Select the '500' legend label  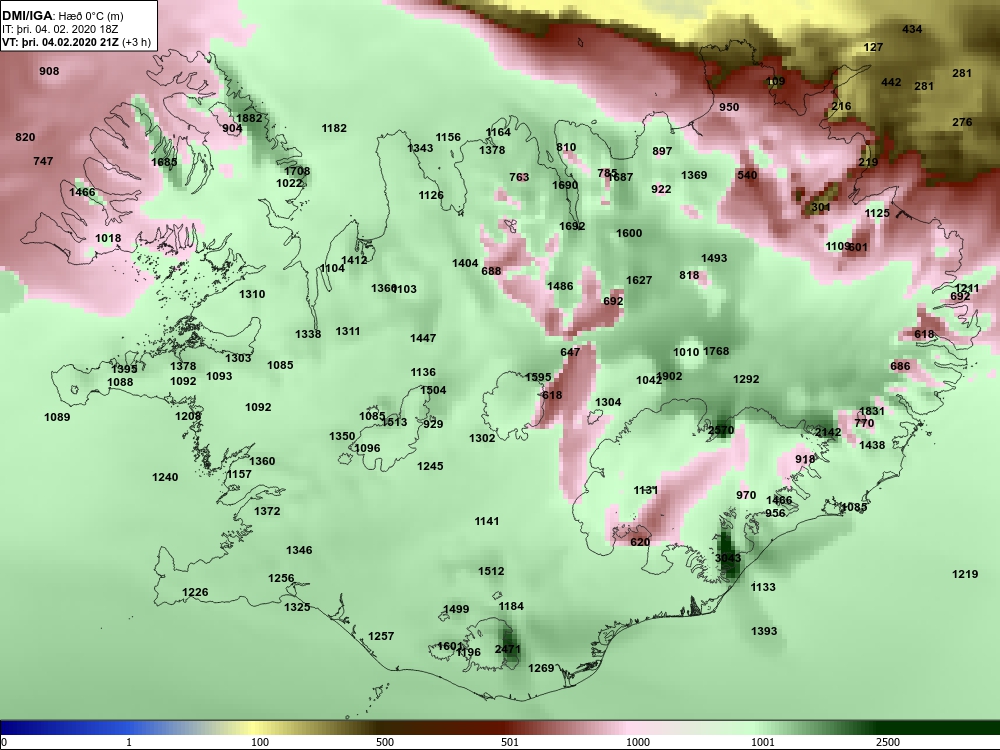(385, 742)
